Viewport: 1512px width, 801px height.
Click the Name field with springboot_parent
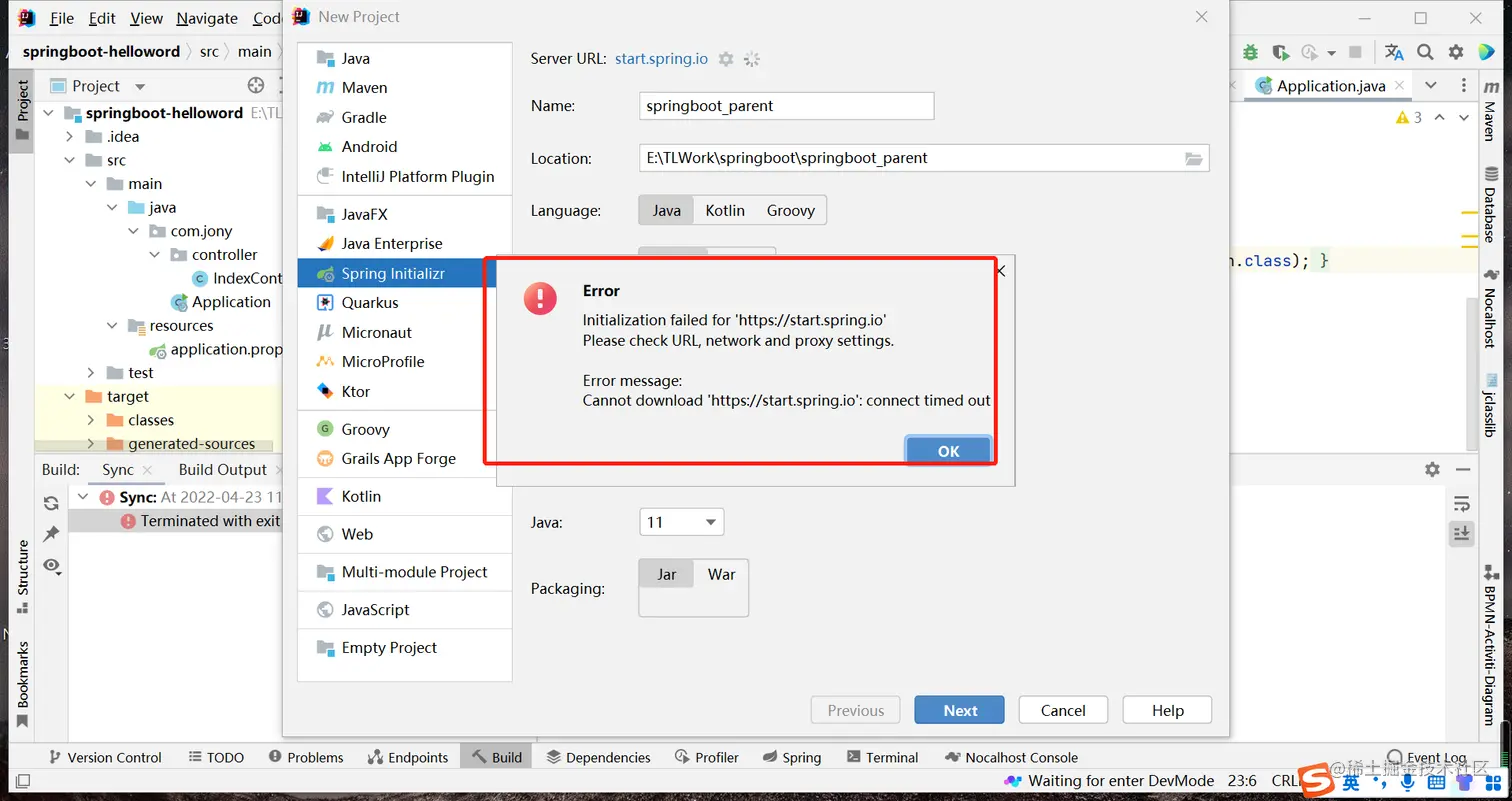click(x=786, y=105)
